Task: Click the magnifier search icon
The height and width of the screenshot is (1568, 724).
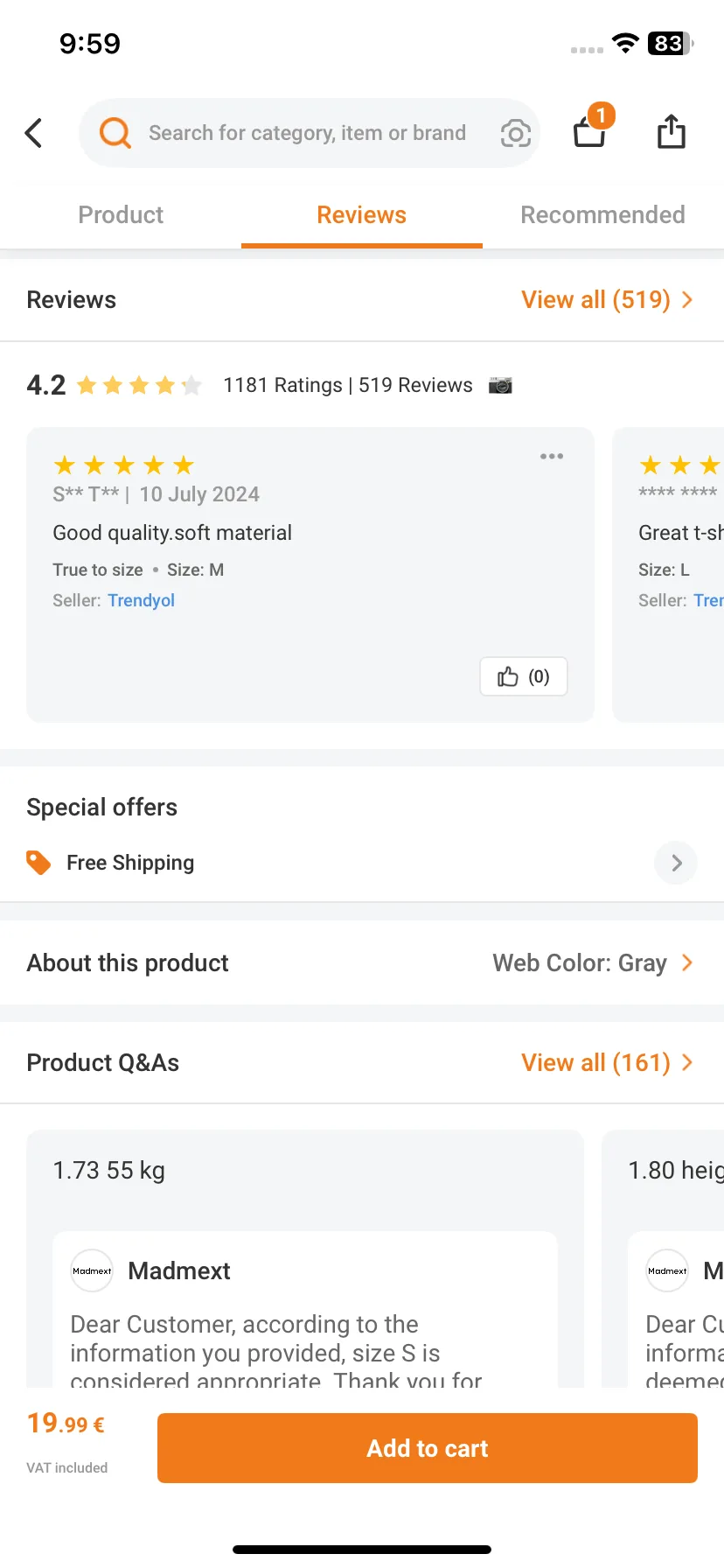Action: tap(115, 133)
